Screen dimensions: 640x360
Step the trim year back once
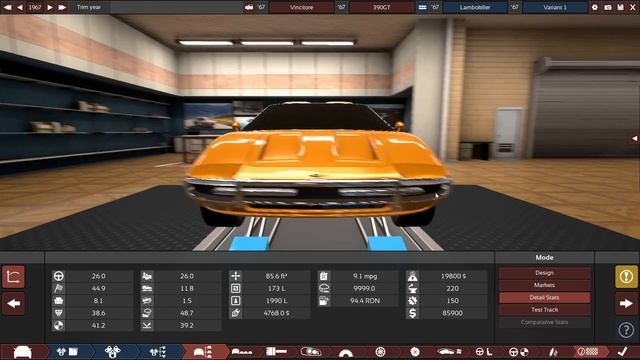pyautogui.click(x=20, y=7)
